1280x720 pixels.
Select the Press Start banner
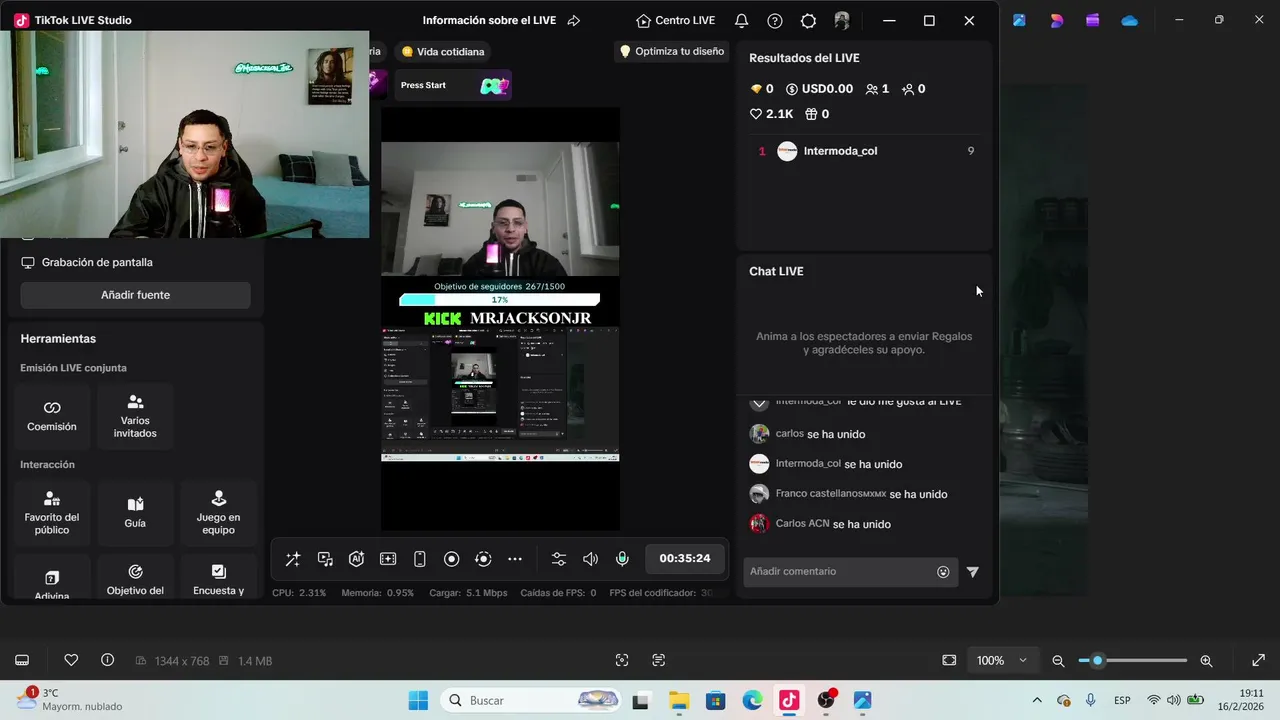(452, 85)
